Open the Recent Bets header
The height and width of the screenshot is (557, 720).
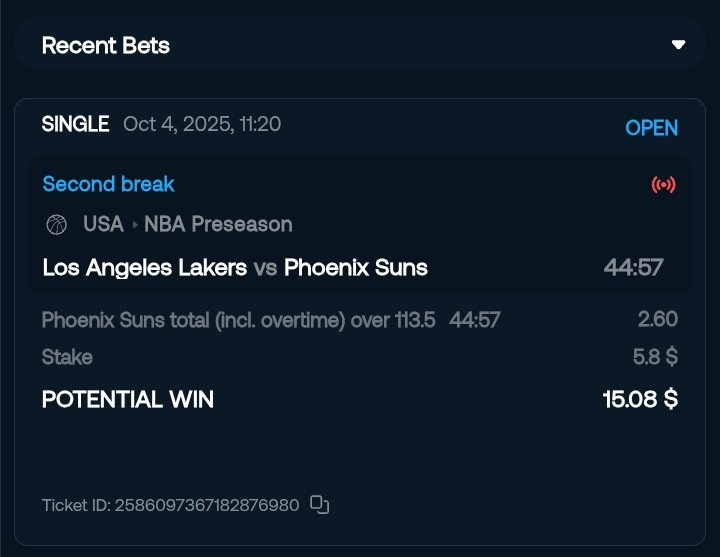[x=105, y=45]
